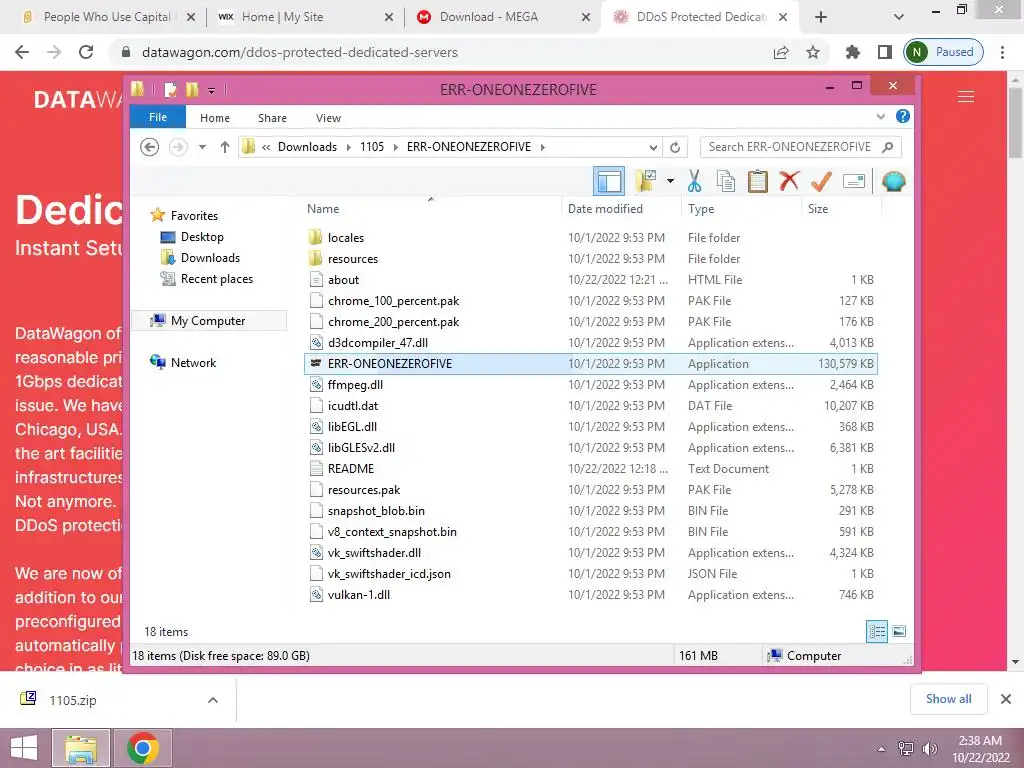Sort by the Name column header
The image size is (1024, 768).
coord(323,209)
